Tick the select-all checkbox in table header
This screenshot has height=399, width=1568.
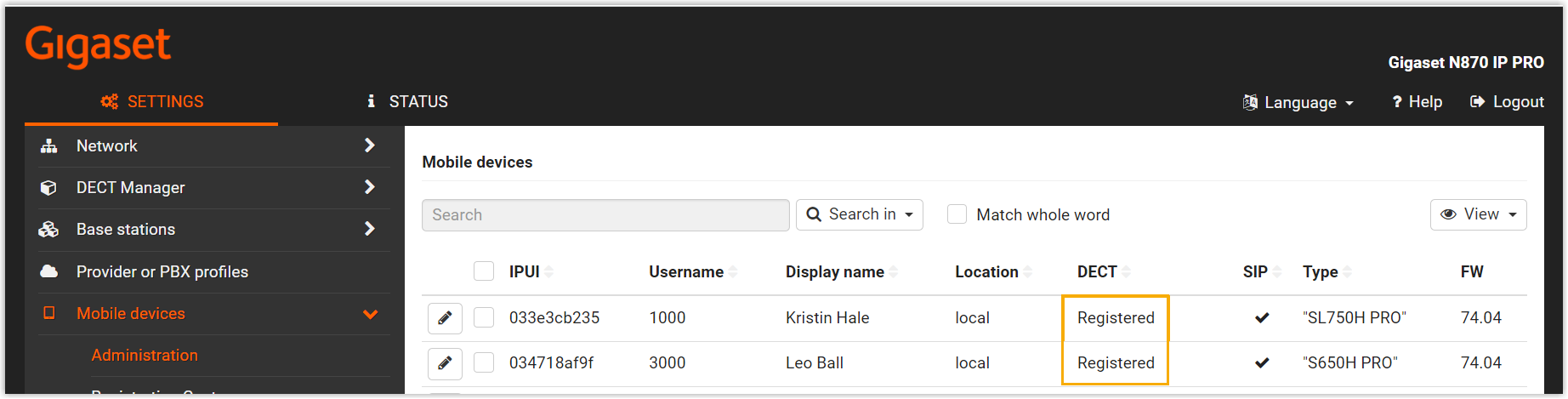tap(484, 271)
